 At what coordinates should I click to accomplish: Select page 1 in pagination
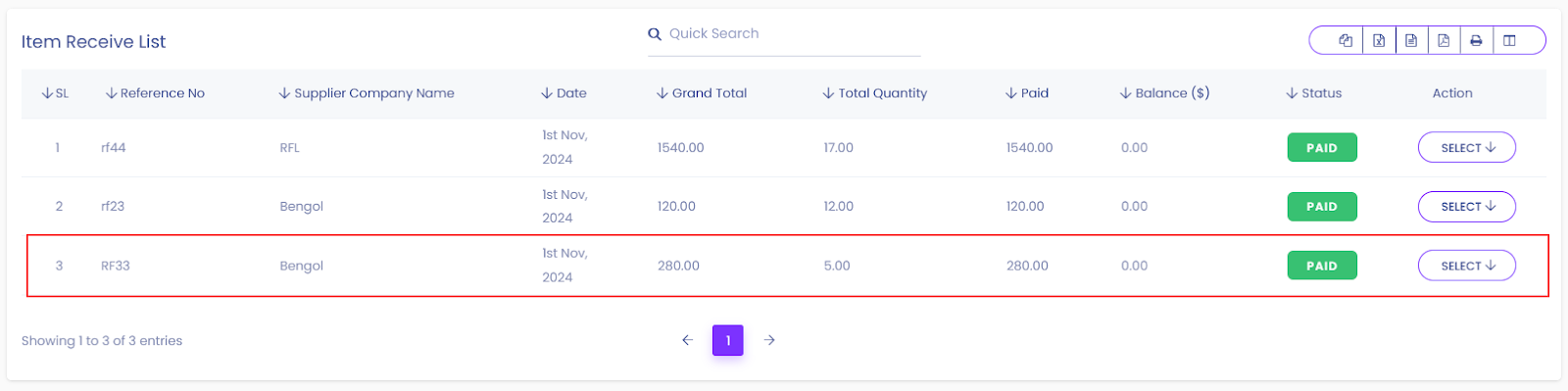pyautogui.click(x=728, y=340)
